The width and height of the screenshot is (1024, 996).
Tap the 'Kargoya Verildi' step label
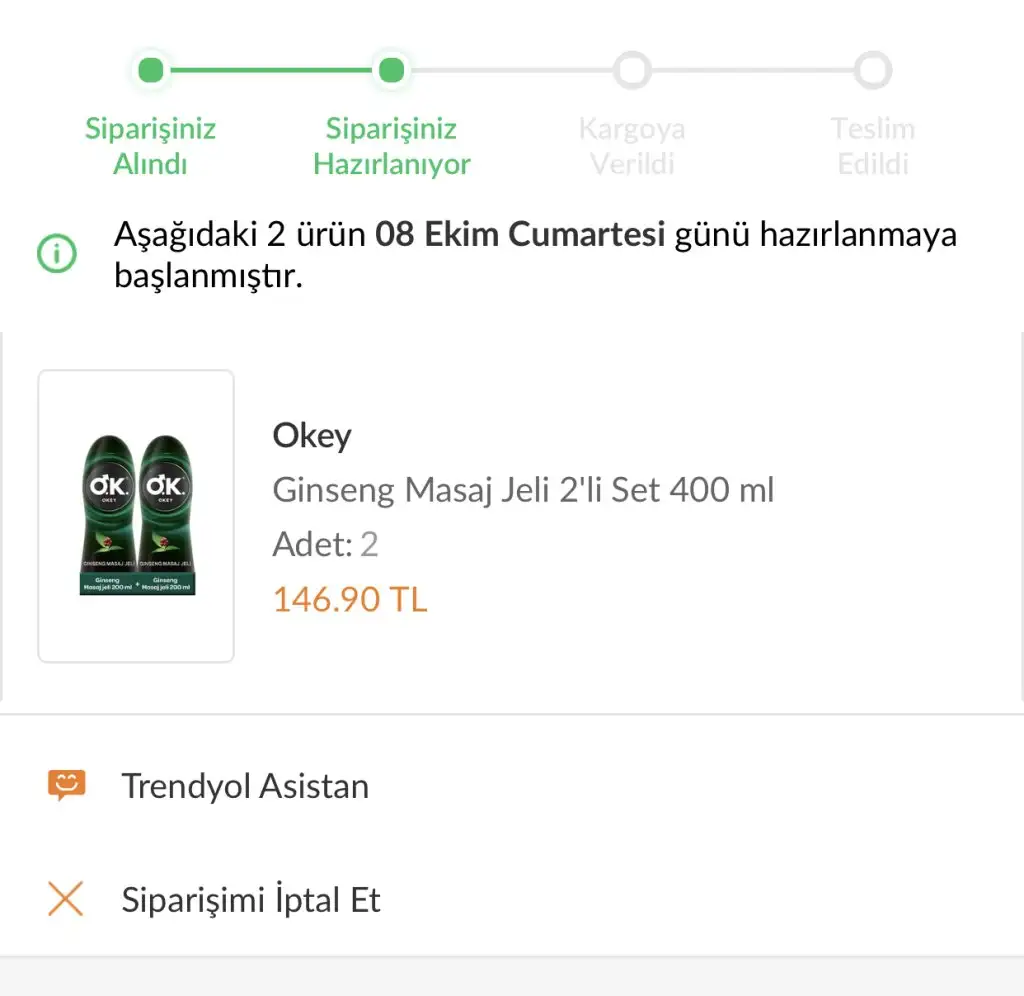tap(632, 146)
